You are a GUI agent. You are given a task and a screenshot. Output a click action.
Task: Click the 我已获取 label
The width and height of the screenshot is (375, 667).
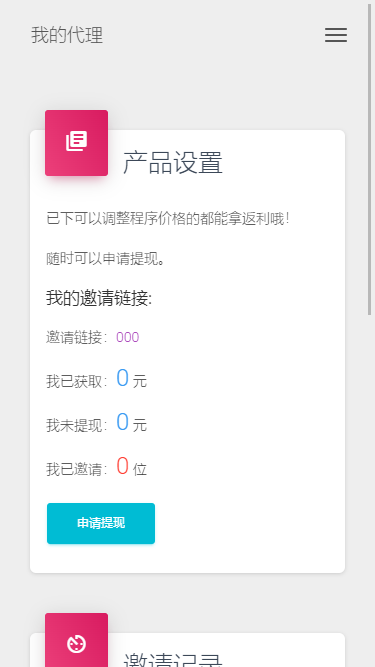pyautogui.click(x=76, y=382)
